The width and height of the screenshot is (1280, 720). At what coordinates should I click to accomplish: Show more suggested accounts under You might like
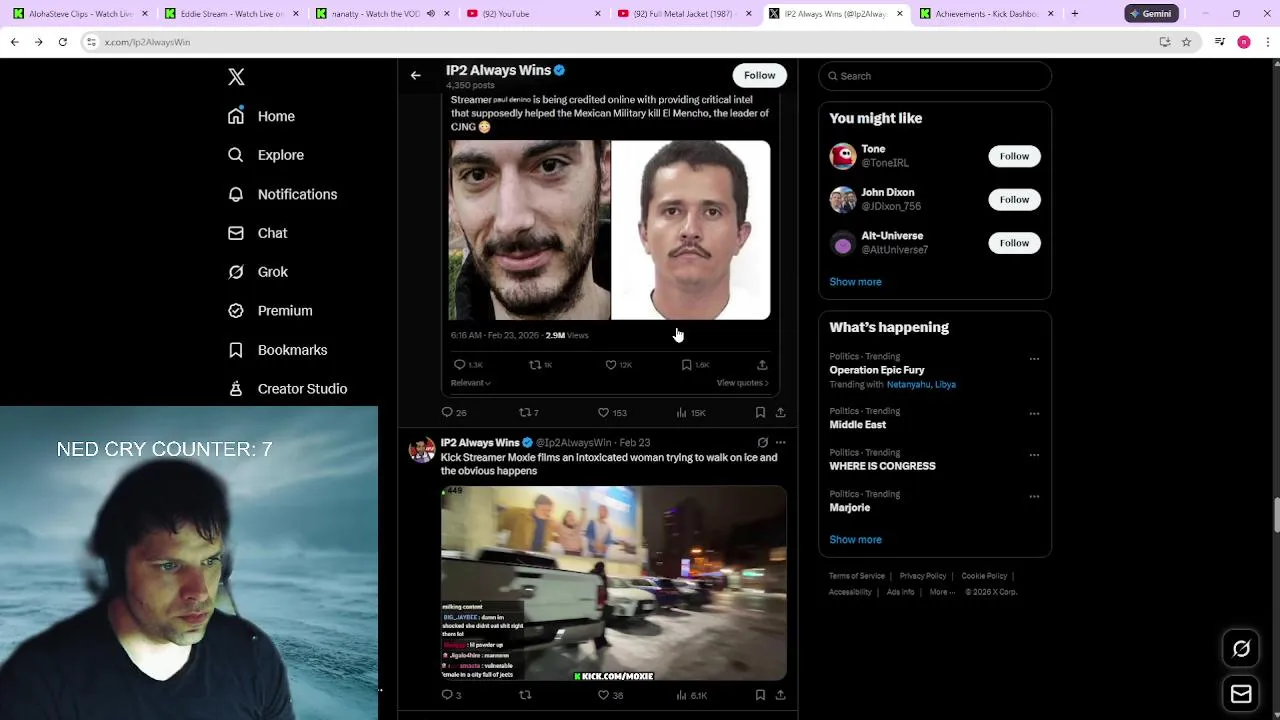pyautogui.click(x=855, y=282)
